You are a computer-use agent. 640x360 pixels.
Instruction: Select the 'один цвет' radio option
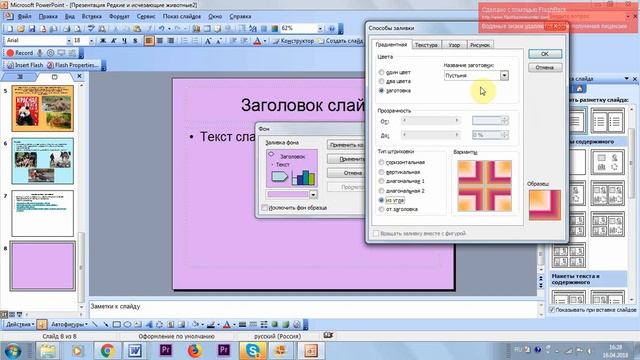point(381,72)
